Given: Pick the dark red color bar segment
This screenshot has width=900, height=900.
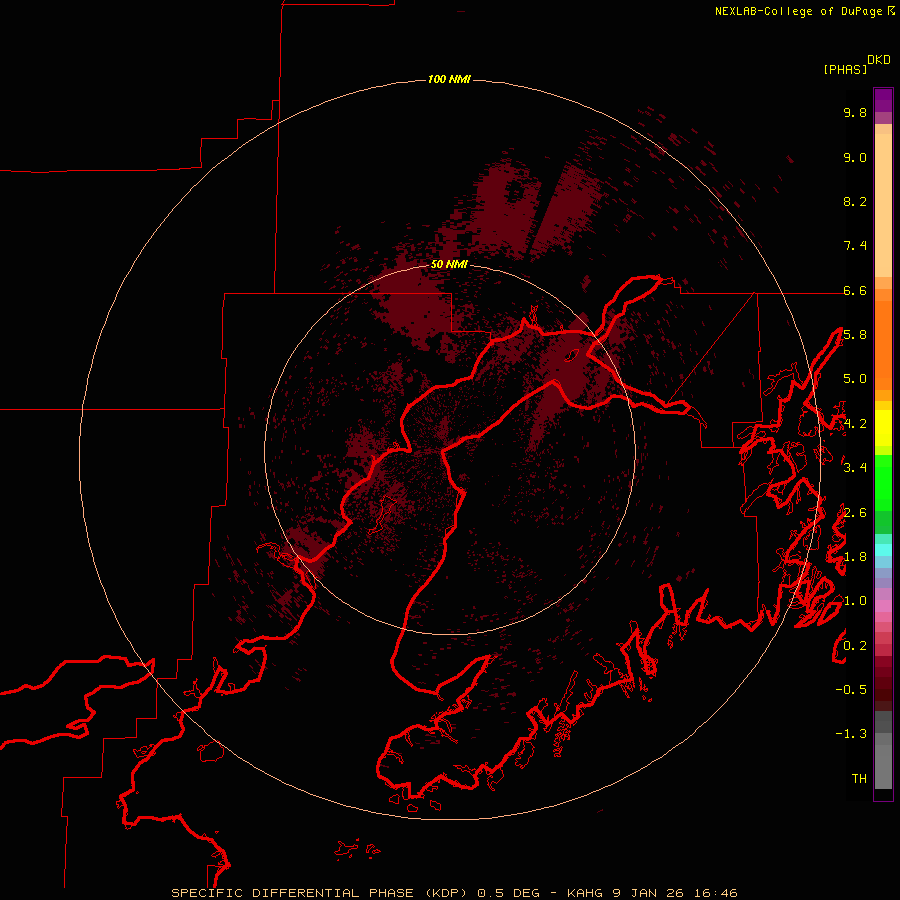Looking at the screenshot, I should point(883,683).
